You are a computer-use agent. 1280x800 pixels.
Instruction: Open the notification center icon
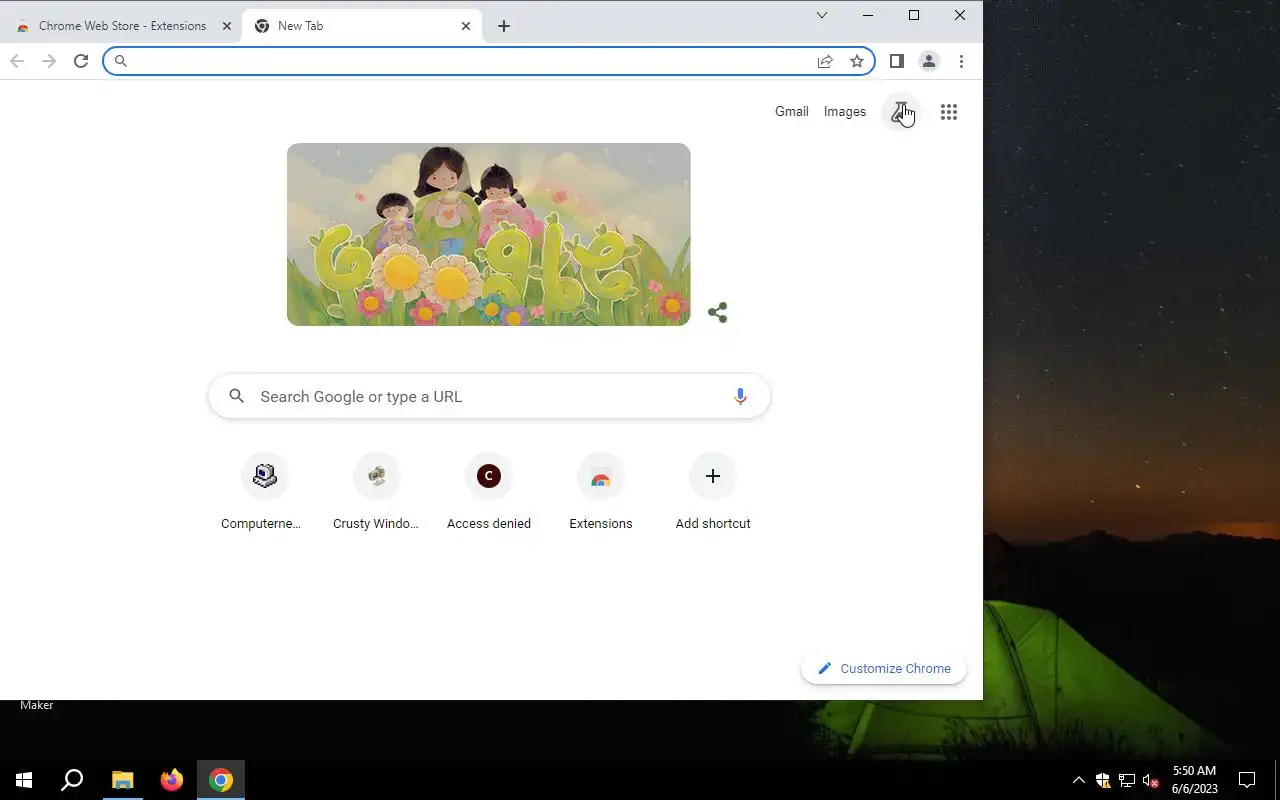[x=1247, y=780]
